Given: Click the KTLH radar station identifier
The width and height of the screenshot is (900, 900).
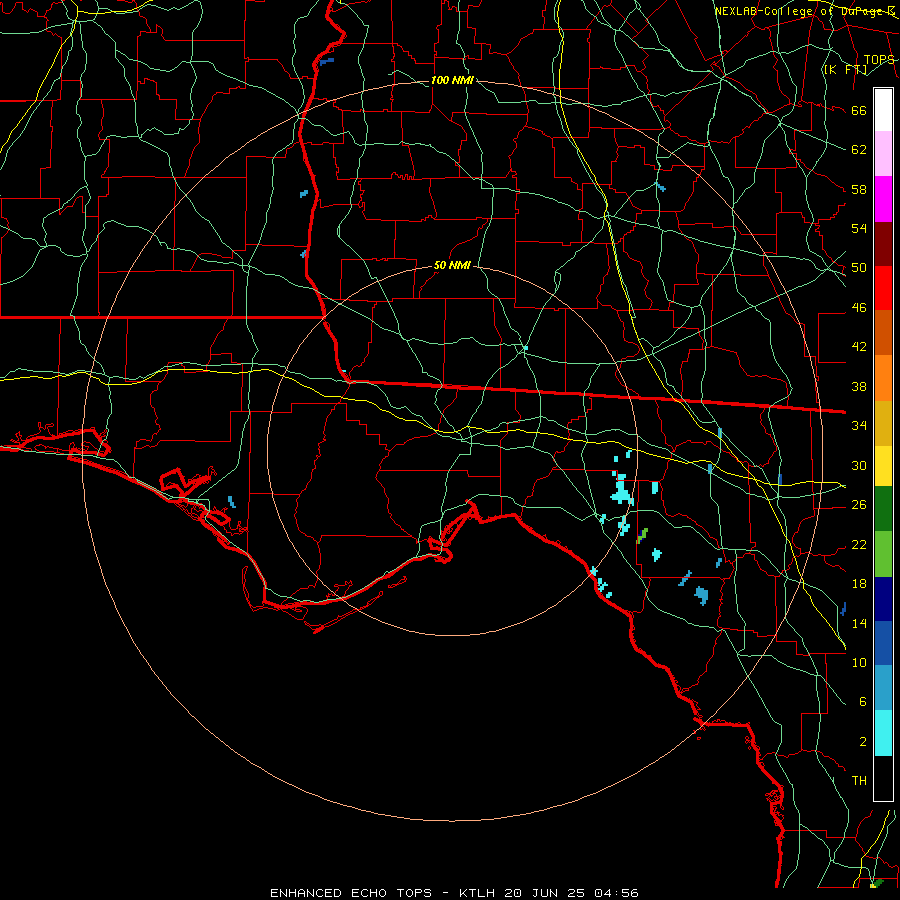Looking at the screenshot, I should tap(479, 893).
